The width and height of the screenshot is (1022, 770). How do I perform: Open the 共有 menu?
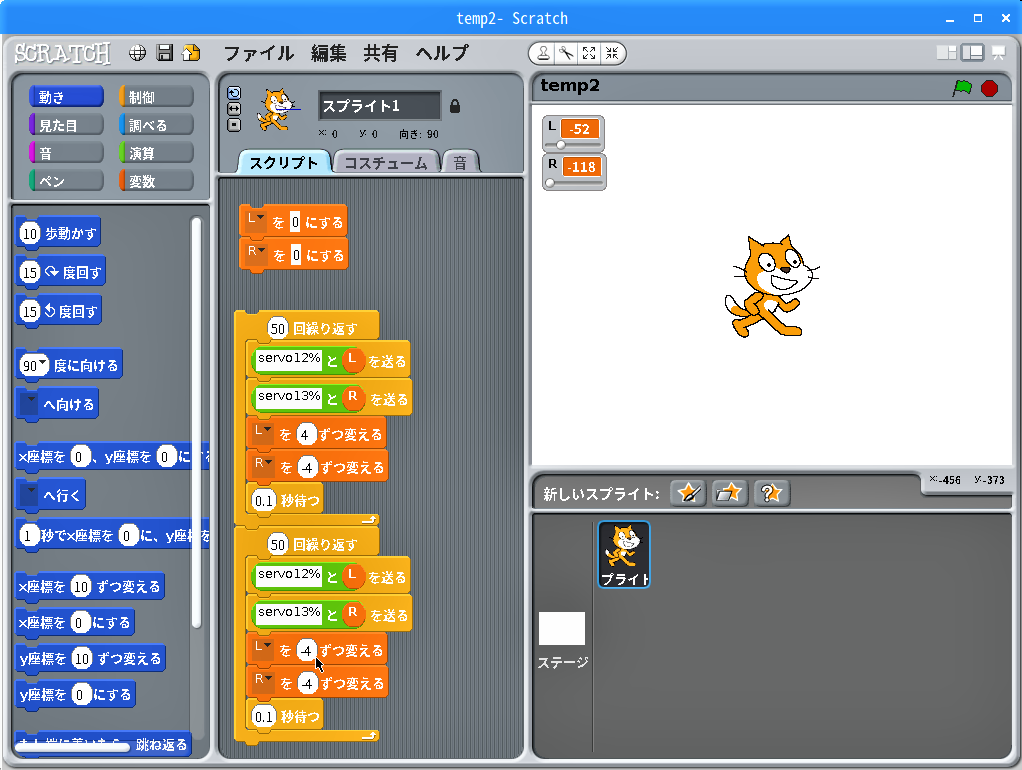(x=381, y=53)
